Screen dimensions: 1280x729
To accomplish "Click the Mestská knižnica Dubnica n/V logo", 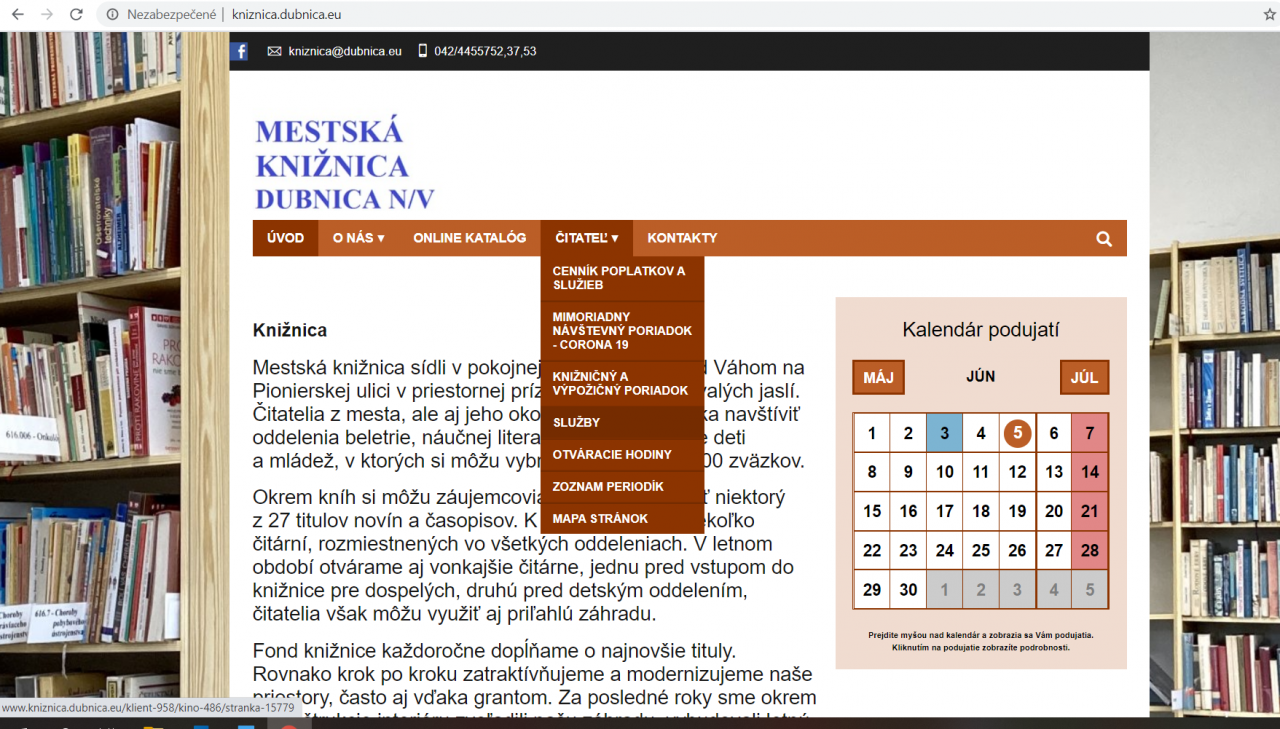I will click(345, 165).
